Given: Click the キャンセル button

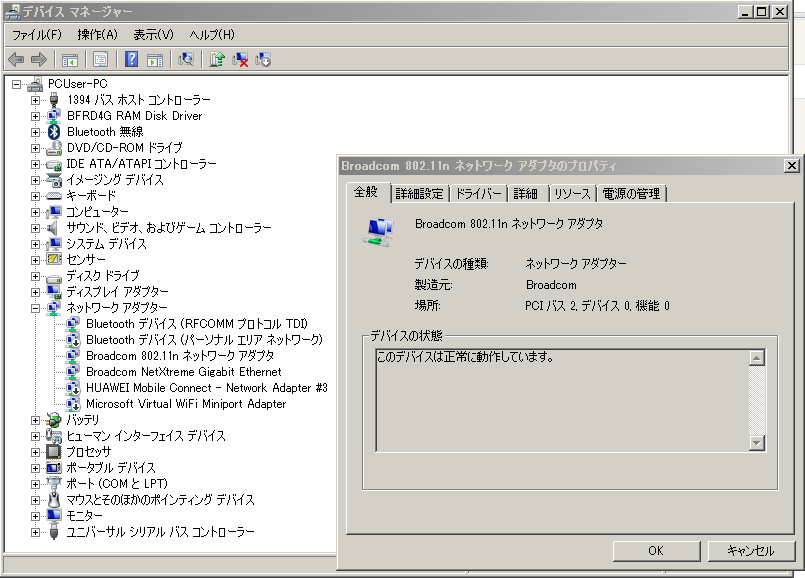Looking at the screenshot, I should click(x=751, y=551).
